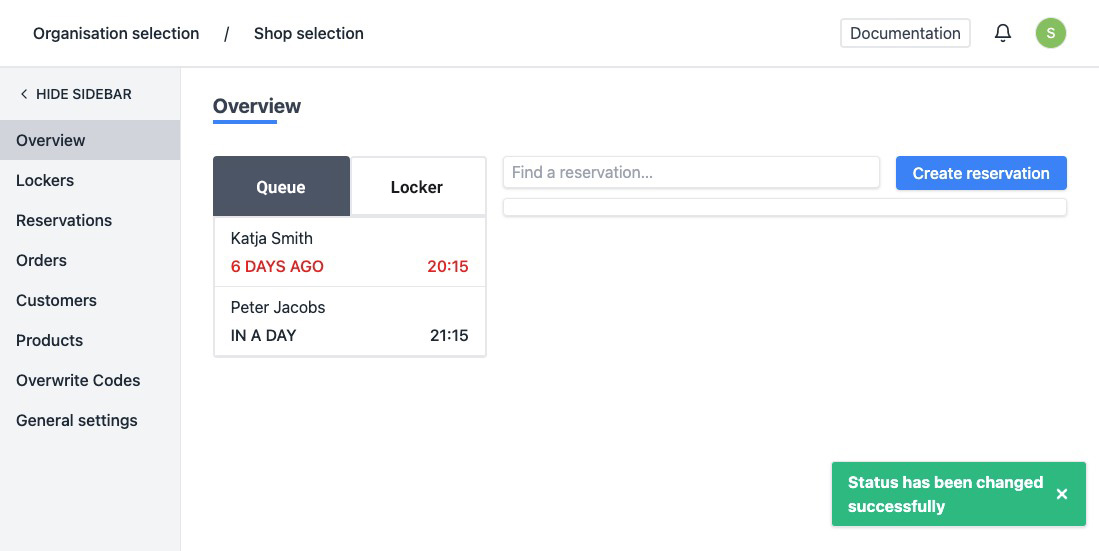Switch to the Locker tab
Viewport: 1099px width, 551px height.
417,187
